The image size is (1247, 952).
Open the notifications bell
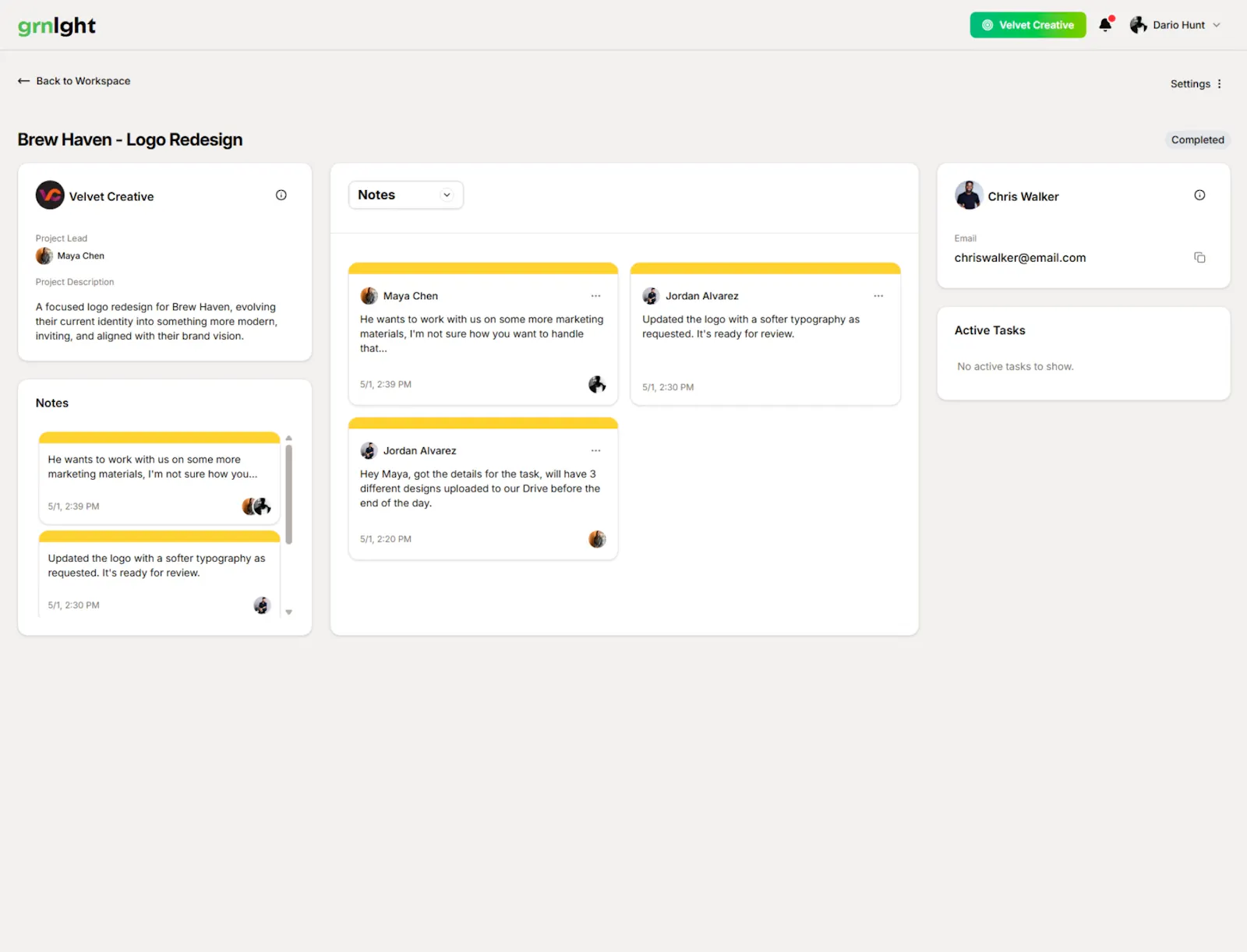coord(1105,25)
